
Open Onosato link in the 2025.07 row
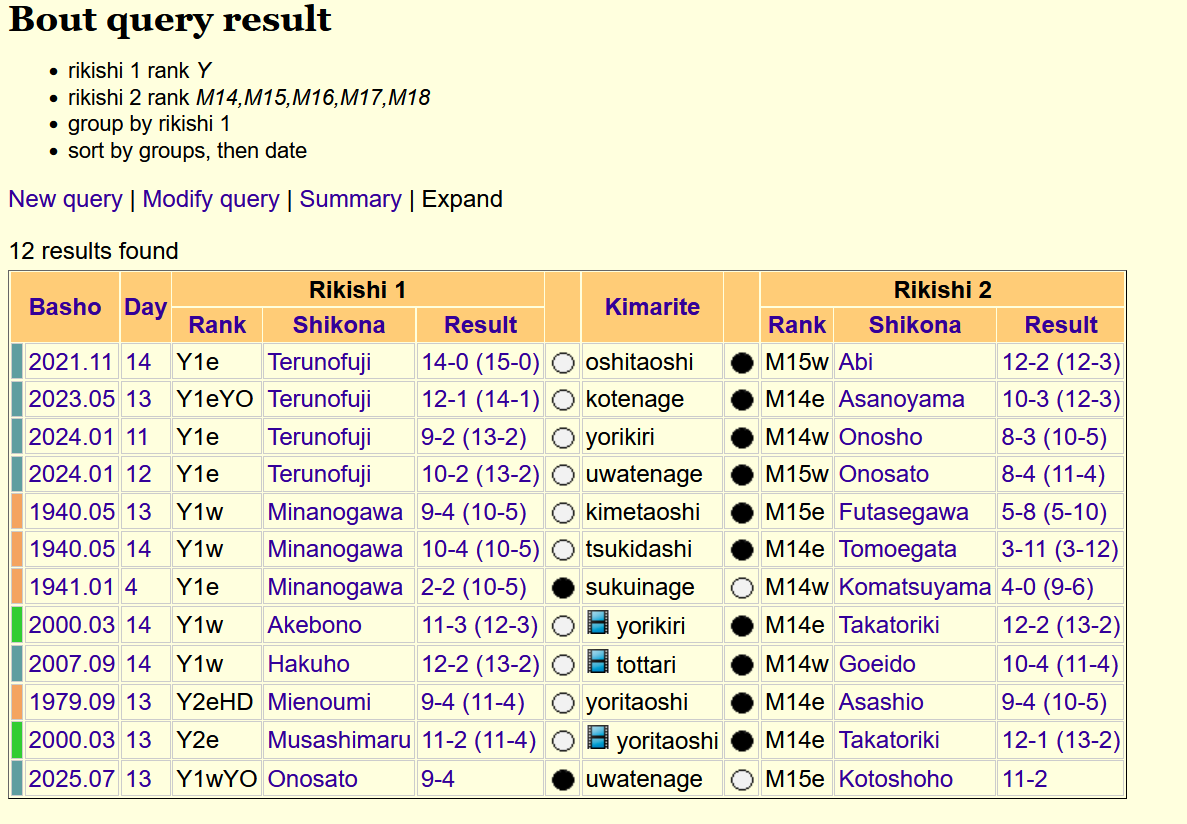[x=312, y=779]
